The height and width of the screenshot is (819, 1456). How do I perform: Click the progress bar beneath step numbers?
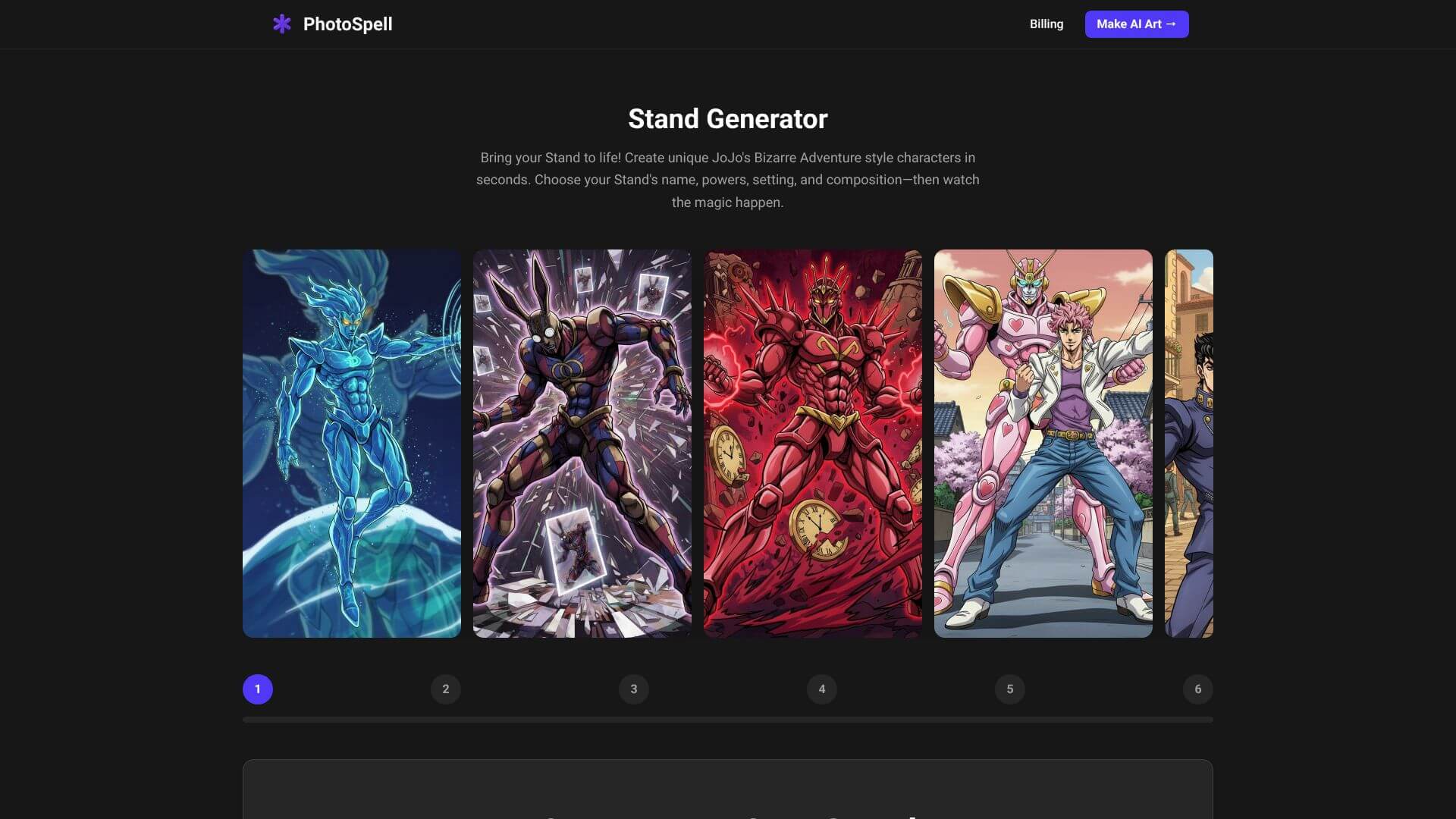pyautogui.click(x=727, y=720)
